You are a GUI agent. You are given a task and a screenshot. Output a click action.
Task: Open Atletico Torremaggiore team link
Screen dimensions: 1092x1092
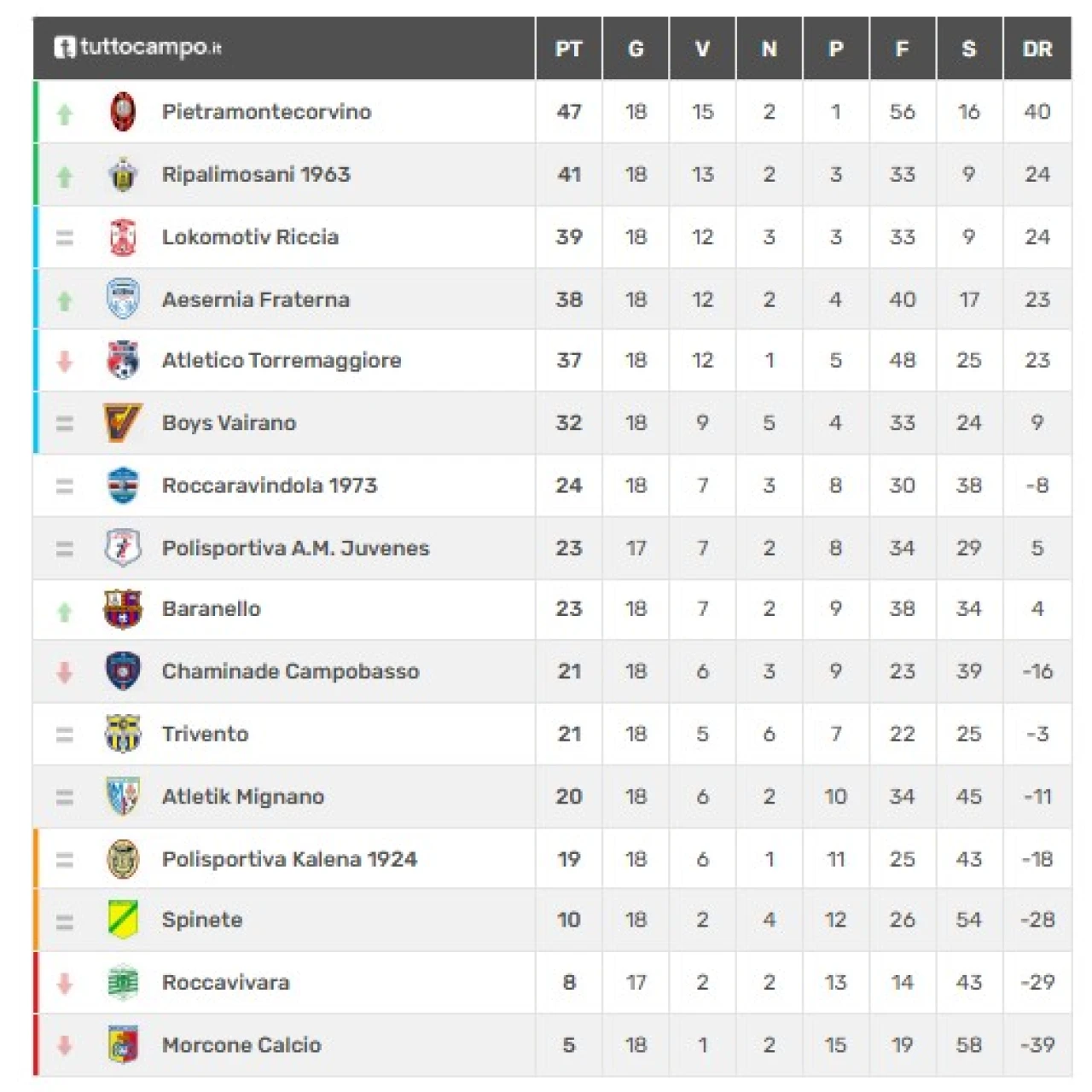[x=282, y=361]
